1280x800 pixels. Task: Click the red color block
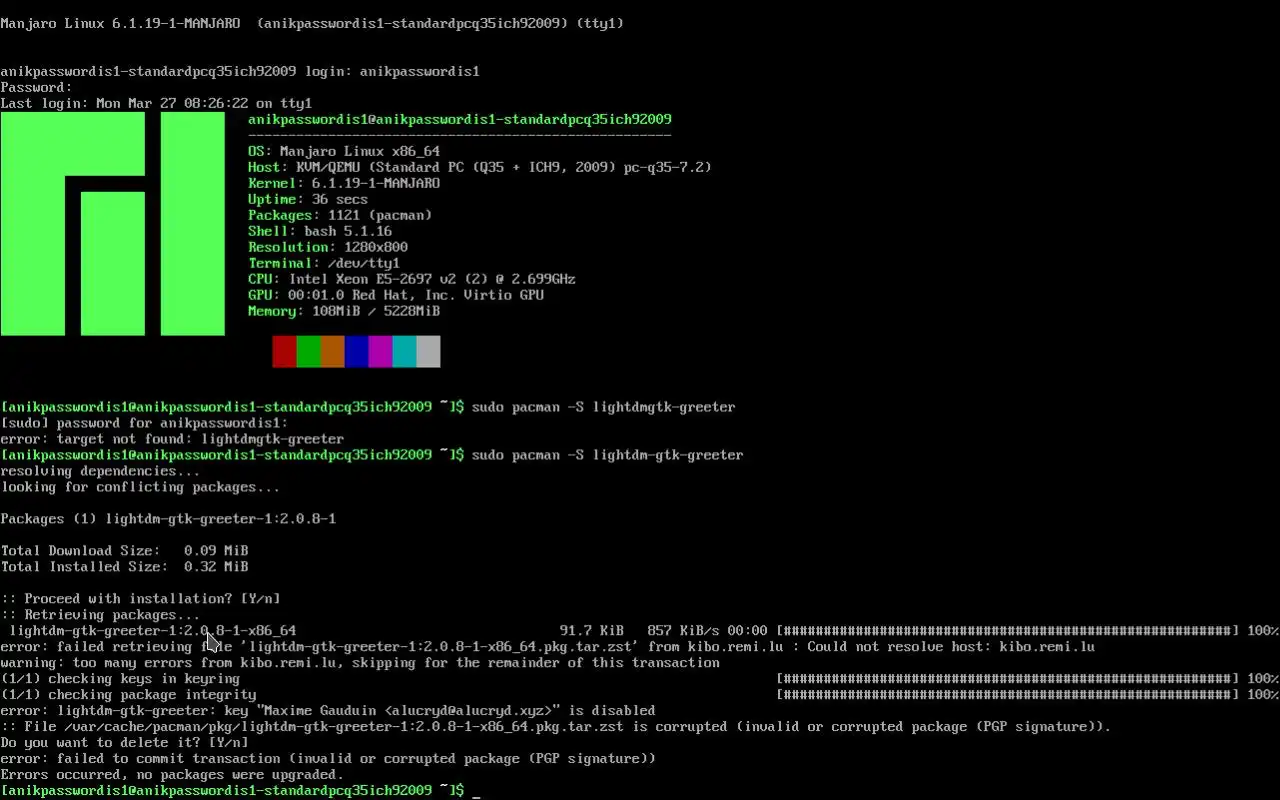284,351
